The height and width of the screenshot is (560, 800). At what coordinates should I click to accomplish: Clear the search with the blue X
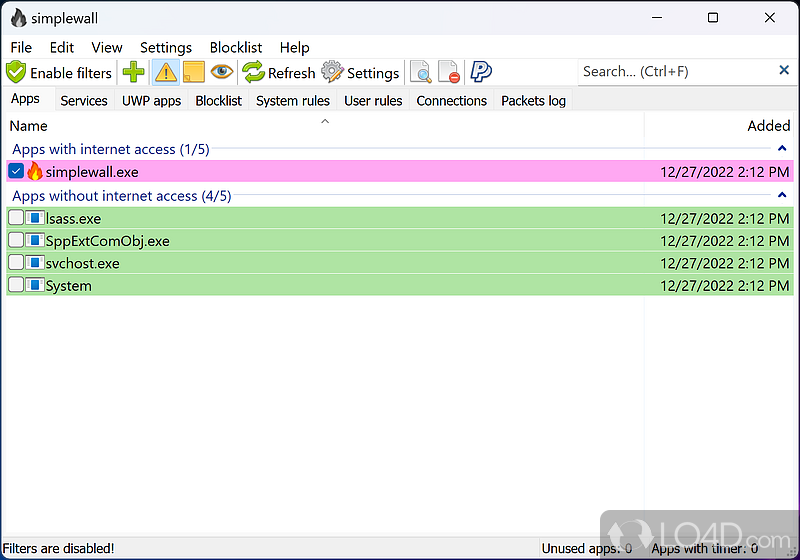(x=784, y=70)
